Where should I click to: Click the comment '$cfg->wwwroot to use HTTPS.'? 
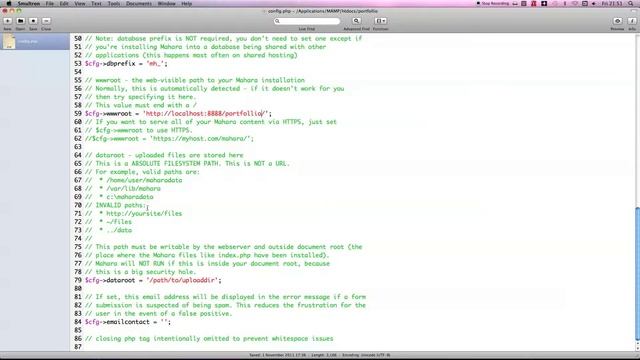[x=139, y=130]
